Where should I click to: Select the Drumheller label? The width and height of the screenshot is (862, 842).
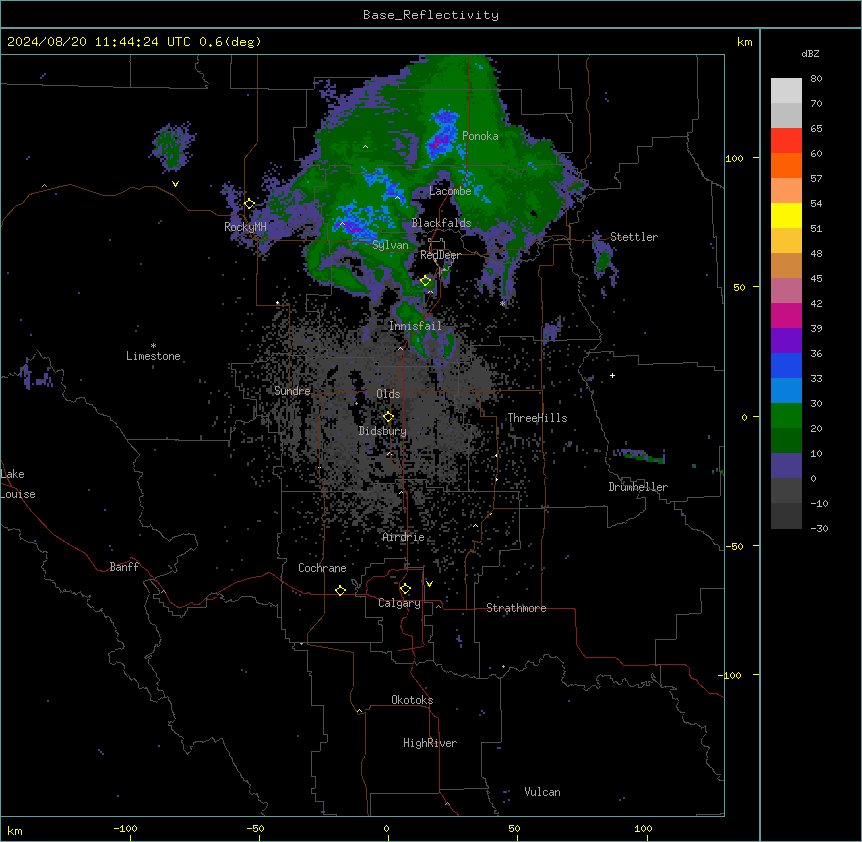pos(638,487)
